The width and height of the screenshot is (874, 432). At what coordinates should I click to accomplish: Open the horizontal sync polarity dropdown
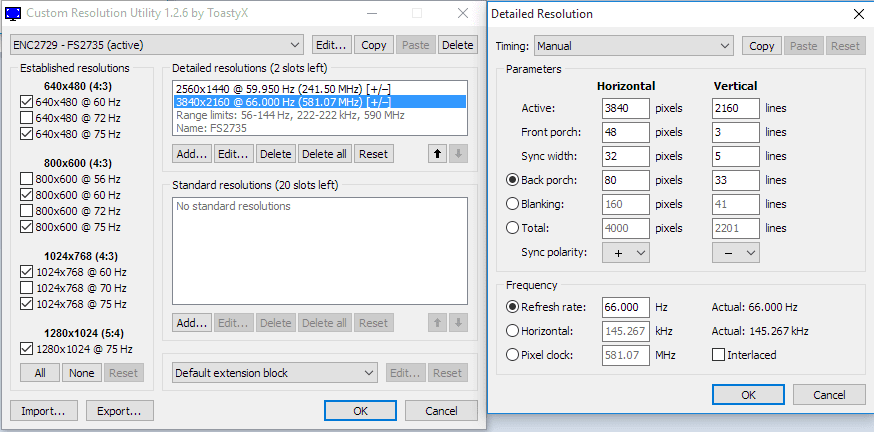[x=626, y=253]
